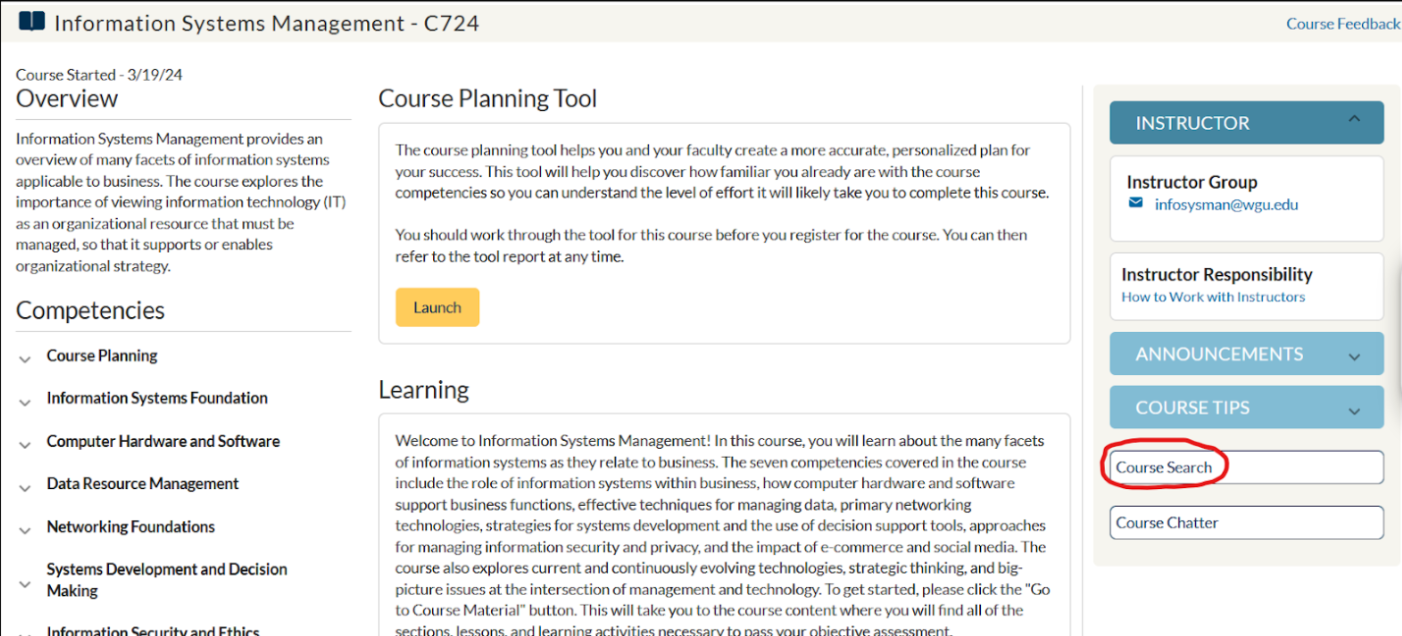Expand Computer Hardware and Software chevron
Screen dimensions: 1402x636
tap(25, 445)
